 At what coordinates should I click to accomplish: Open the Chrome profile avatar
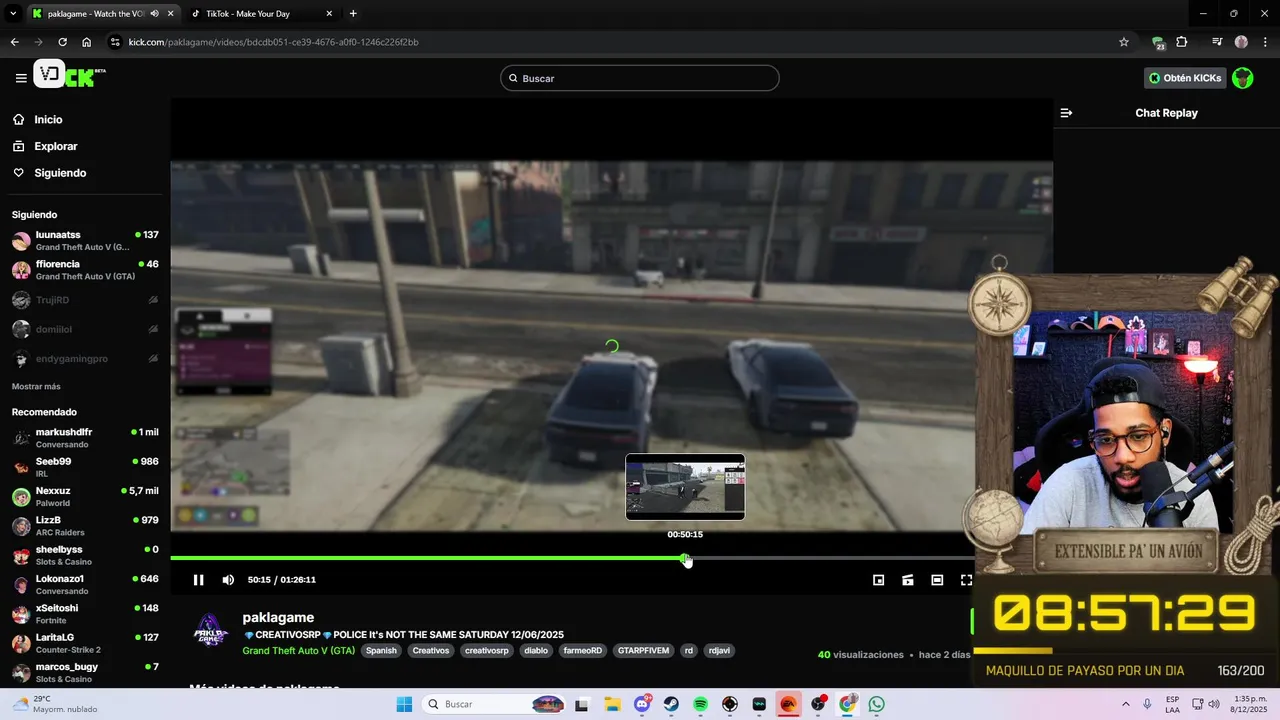pos(1241,42)
